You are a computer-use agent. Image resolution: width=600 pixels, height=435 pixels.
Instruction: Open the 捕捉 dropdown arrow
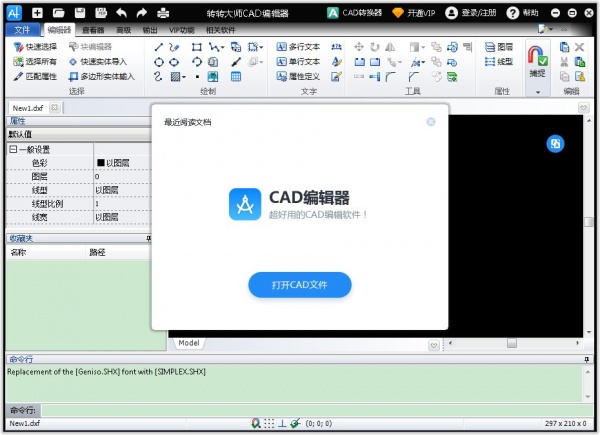(x=538, y=92)
